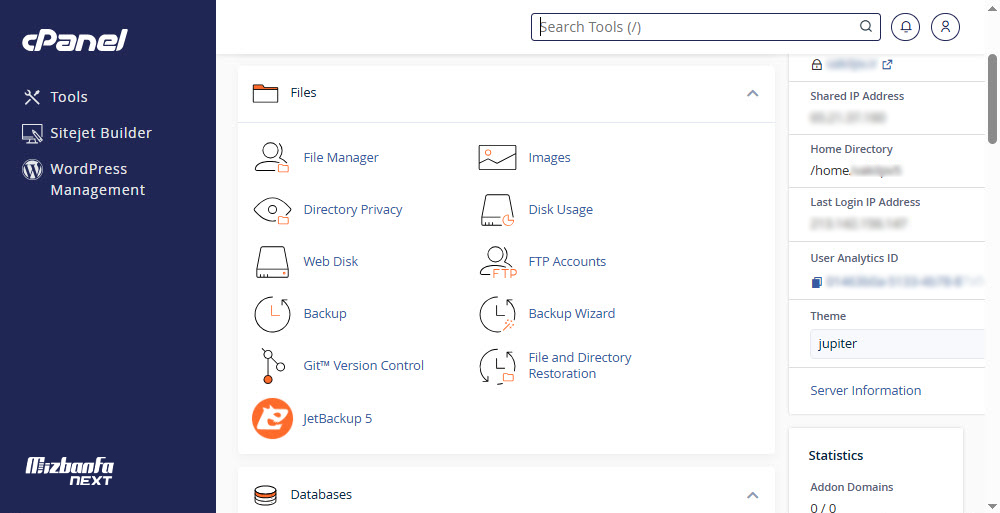
Task: Open the FTP Accounts link
Action: [x=567, y=262]
